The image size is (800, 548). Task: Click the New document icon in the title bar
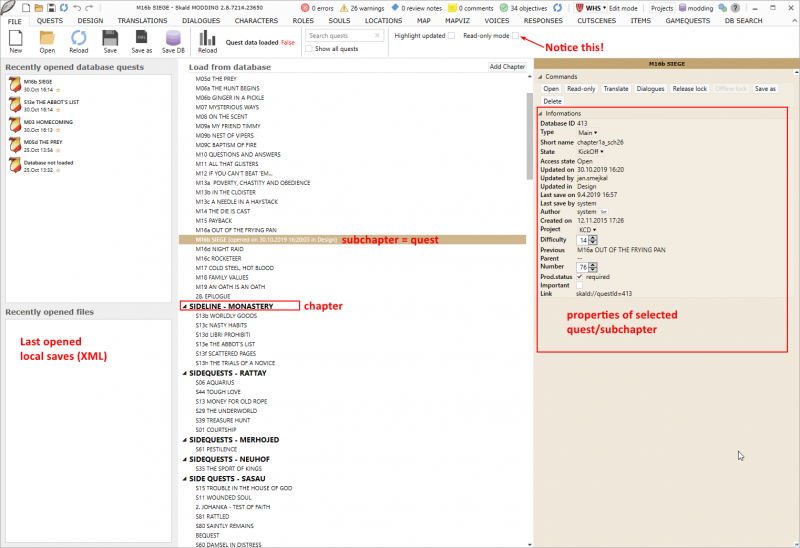pyautogui.click(x=26, y=8)
